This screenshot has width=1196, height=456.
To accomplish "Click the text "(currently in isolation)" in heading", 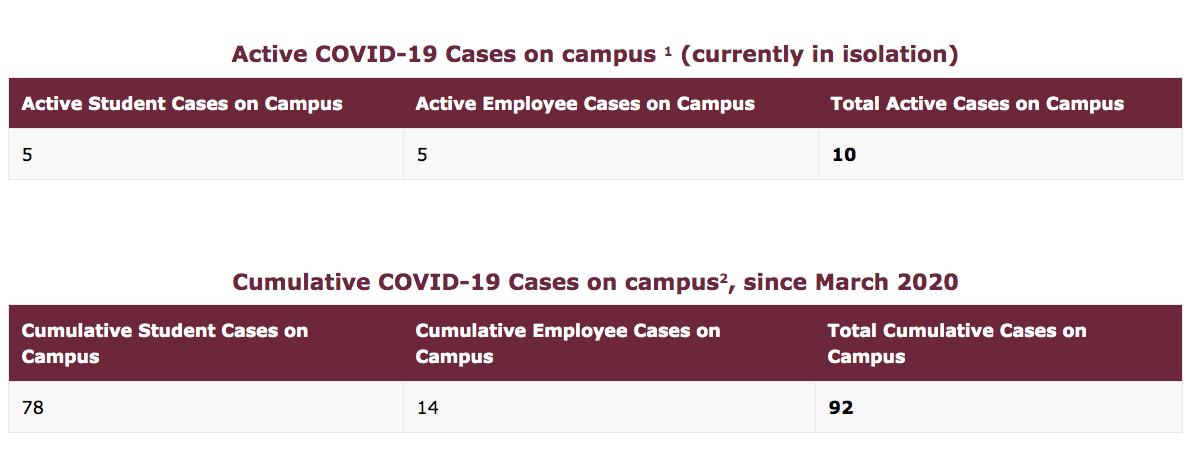I will coord(819,55).
